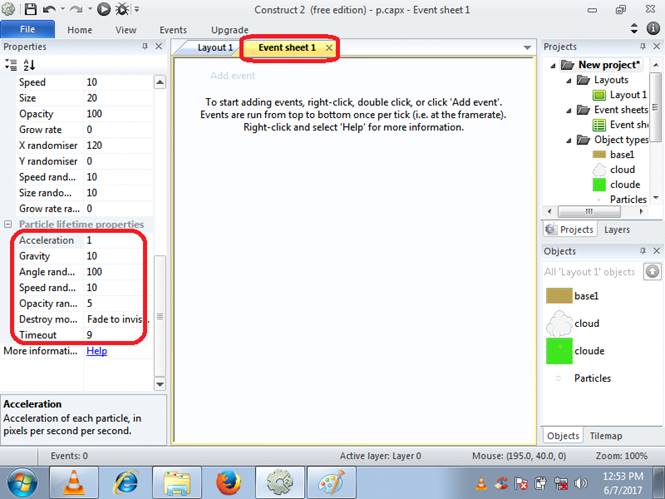Select green cloude object thumbnail
Viewport: 665px width, 499px height.
[559, 351]
